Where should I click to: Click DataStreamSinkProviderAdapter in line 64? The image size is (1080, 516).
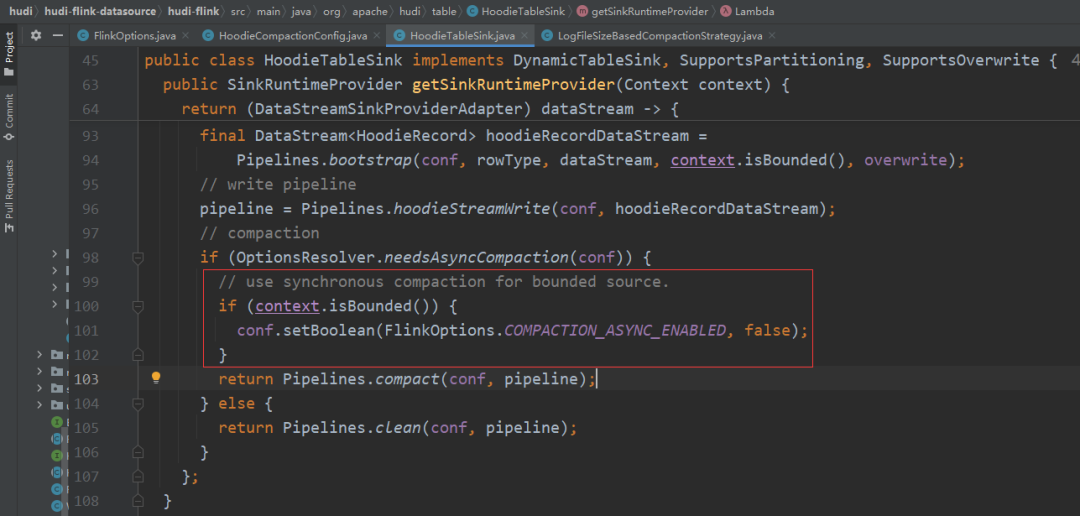tap(388, 110)
